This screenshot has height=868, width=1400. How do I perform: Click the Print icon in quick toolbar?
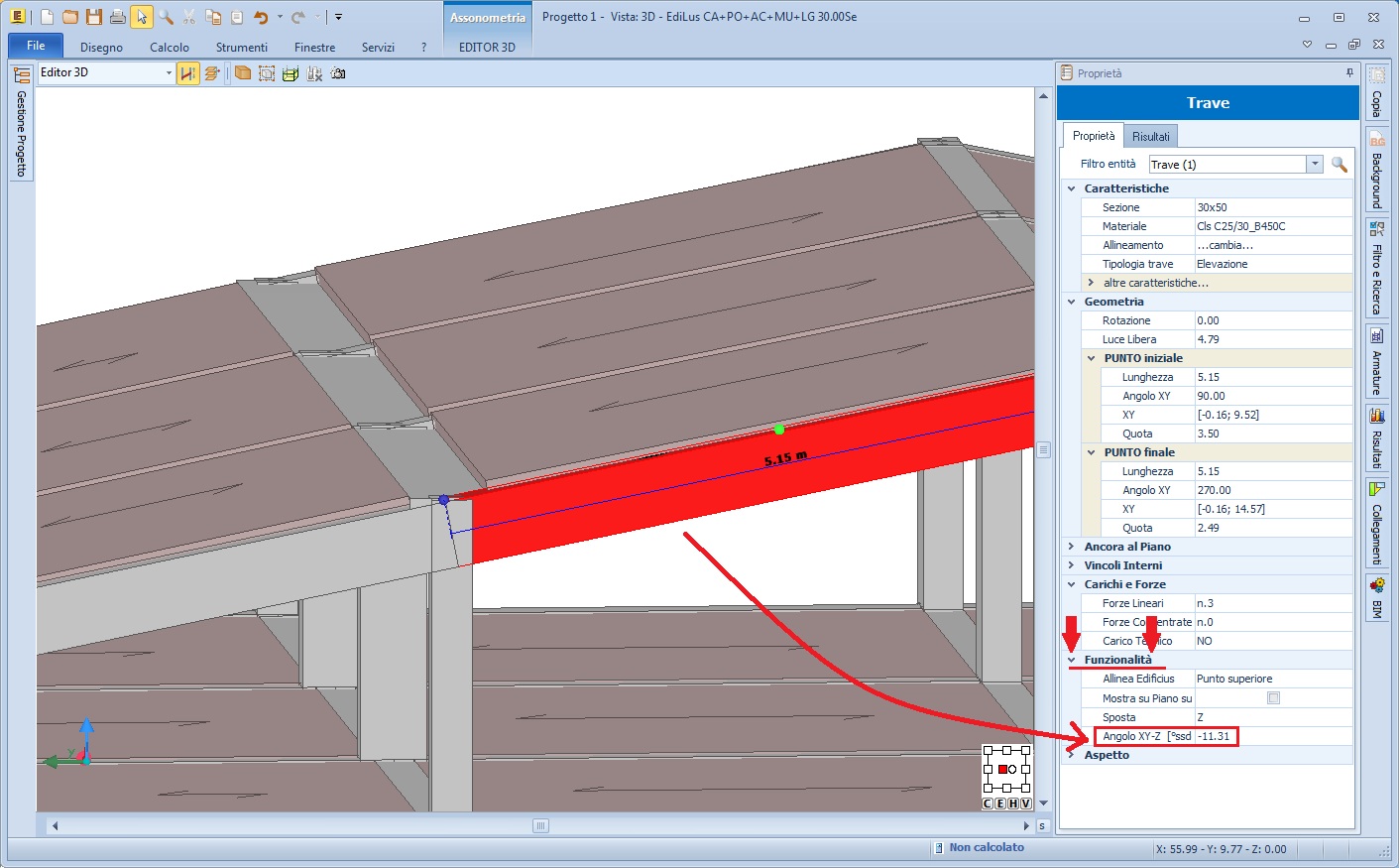[118, 17]
